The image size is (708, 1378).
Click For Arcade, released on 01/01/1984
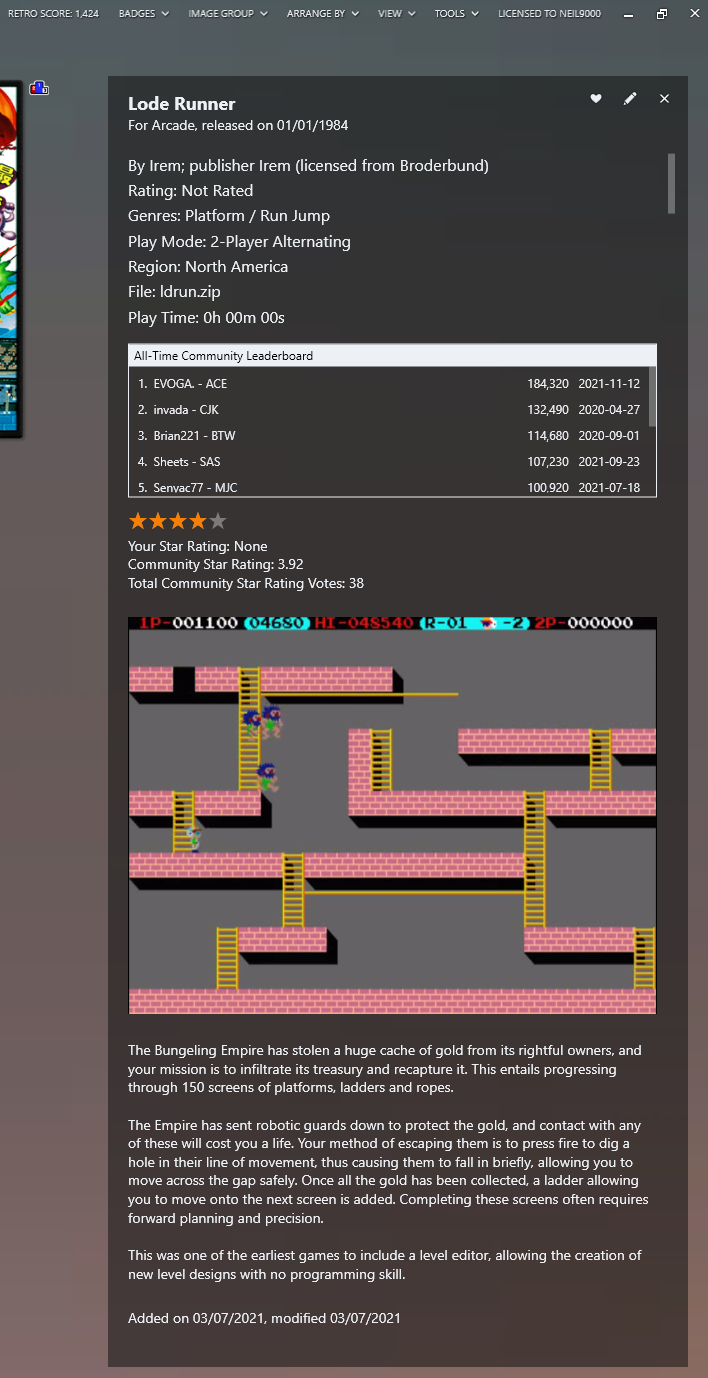pyautogui.click(x=238, y=125)
